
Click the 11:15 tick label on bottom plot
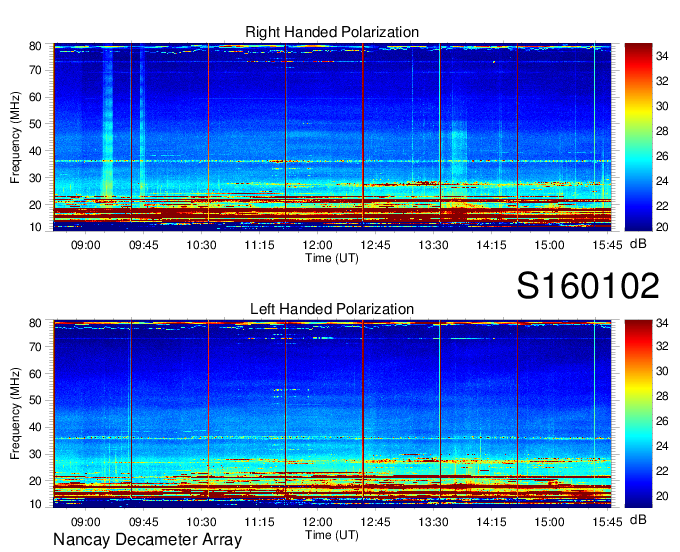click(x=259, y=522)
